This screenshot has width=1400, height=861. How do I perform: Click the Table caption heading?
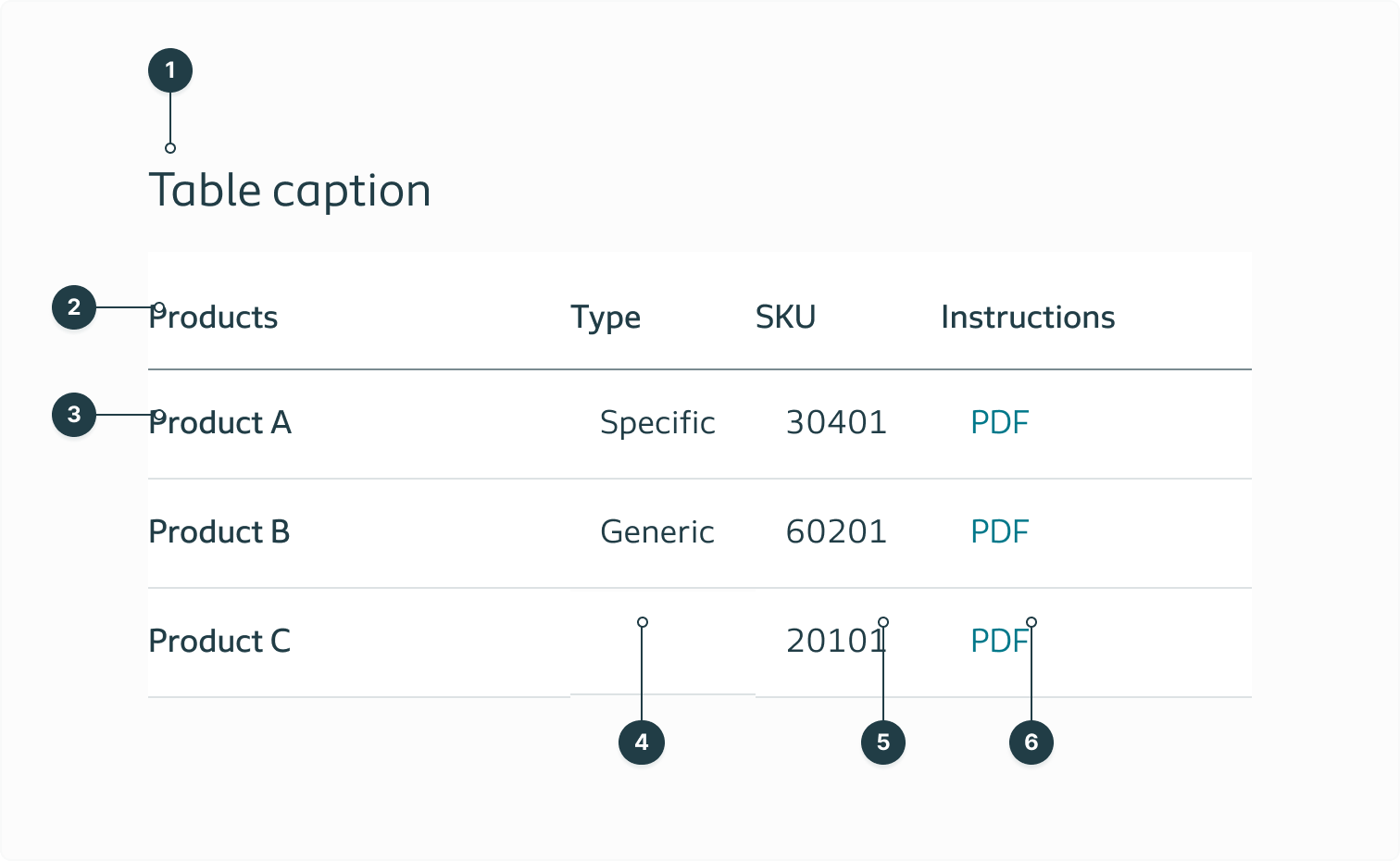coord(290,190)
